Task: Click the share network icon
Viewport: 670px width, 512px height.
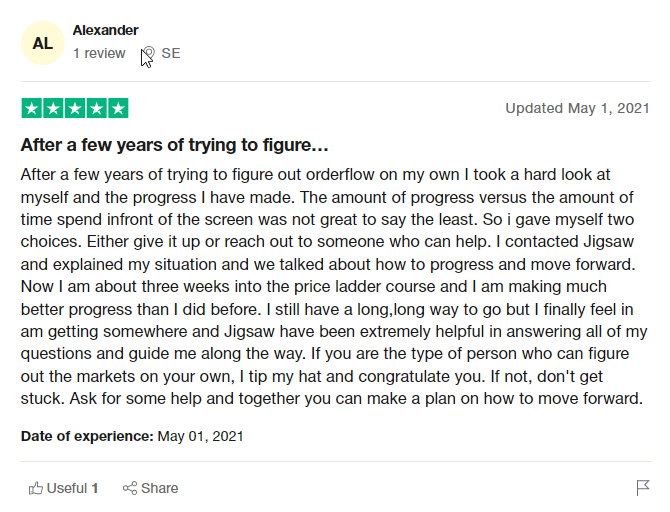Action: click(x=130, y=488)
